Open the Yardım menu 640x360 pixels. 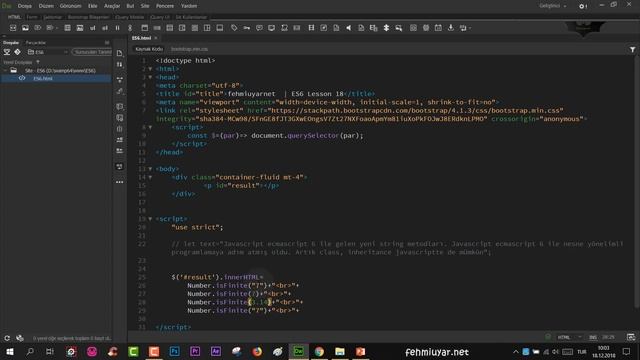click(189, 6)
